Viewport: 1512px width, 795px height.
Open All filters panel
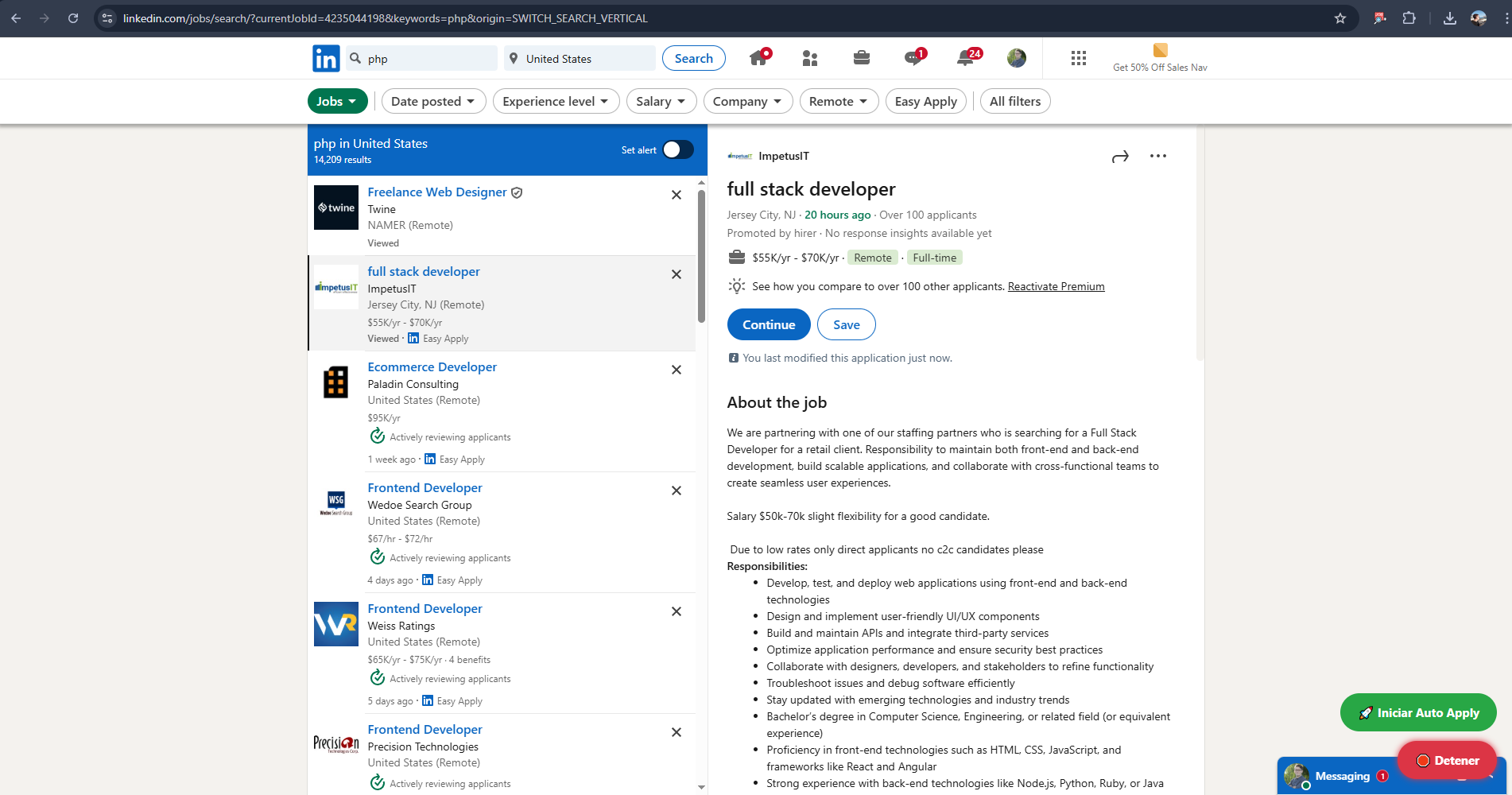(x=1014, y=101)
